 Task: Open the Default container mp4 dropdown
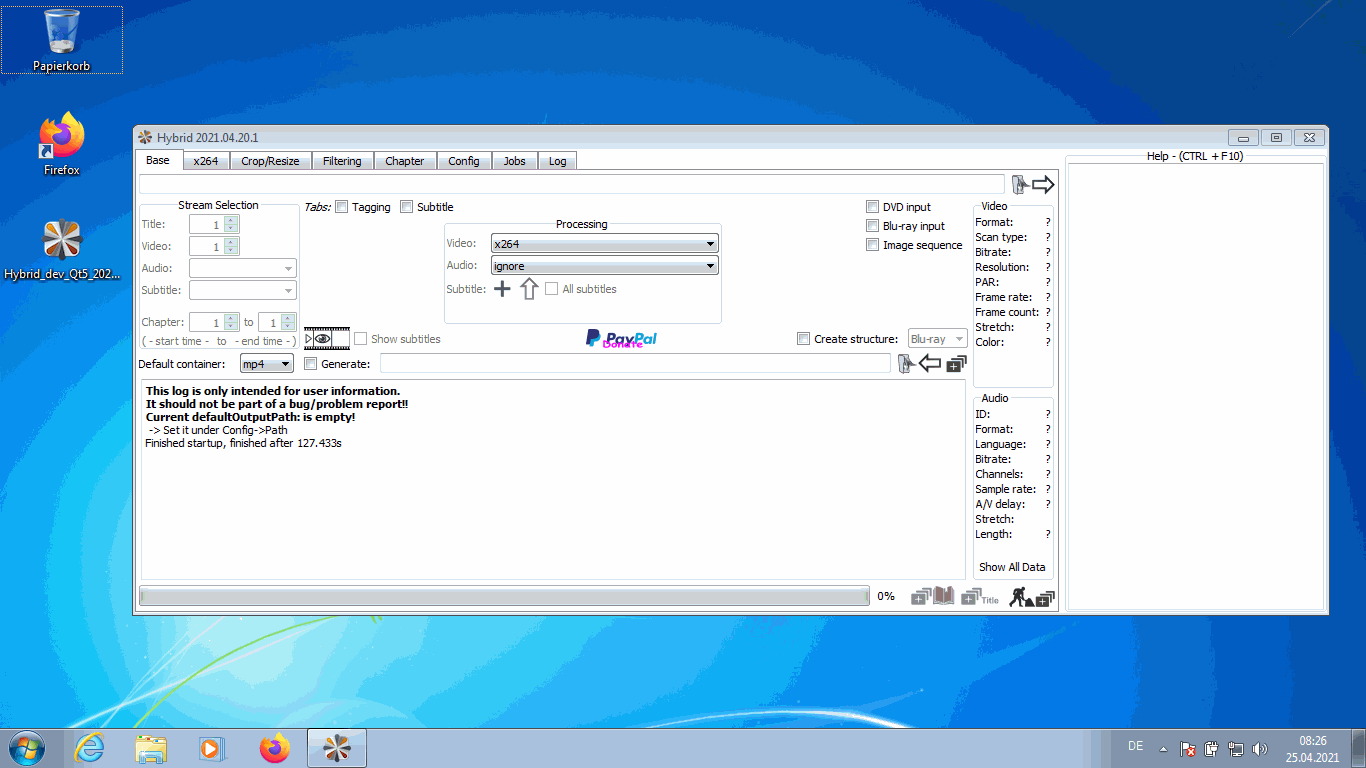(x=267, y=364)
